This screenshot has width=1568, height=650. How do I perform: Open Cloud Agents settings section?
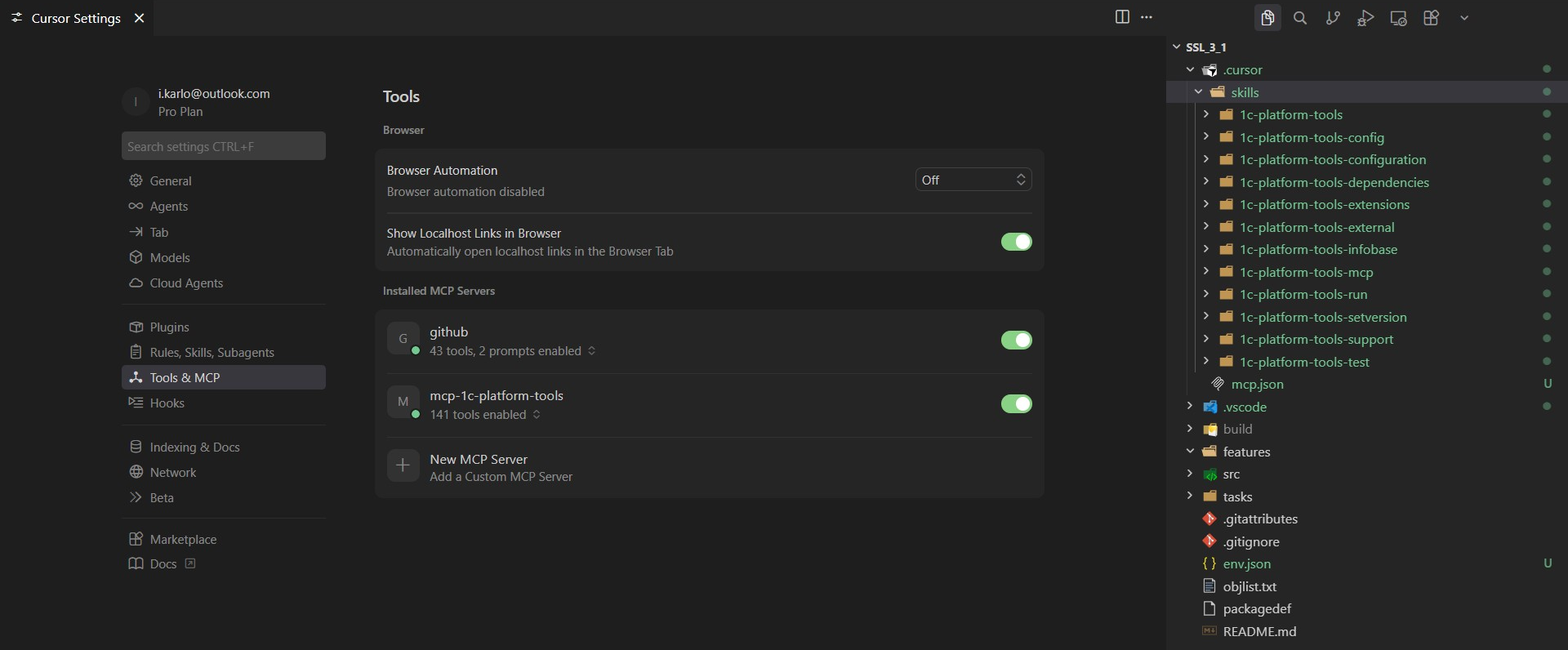pyautogui.click(x=224, y=283)
